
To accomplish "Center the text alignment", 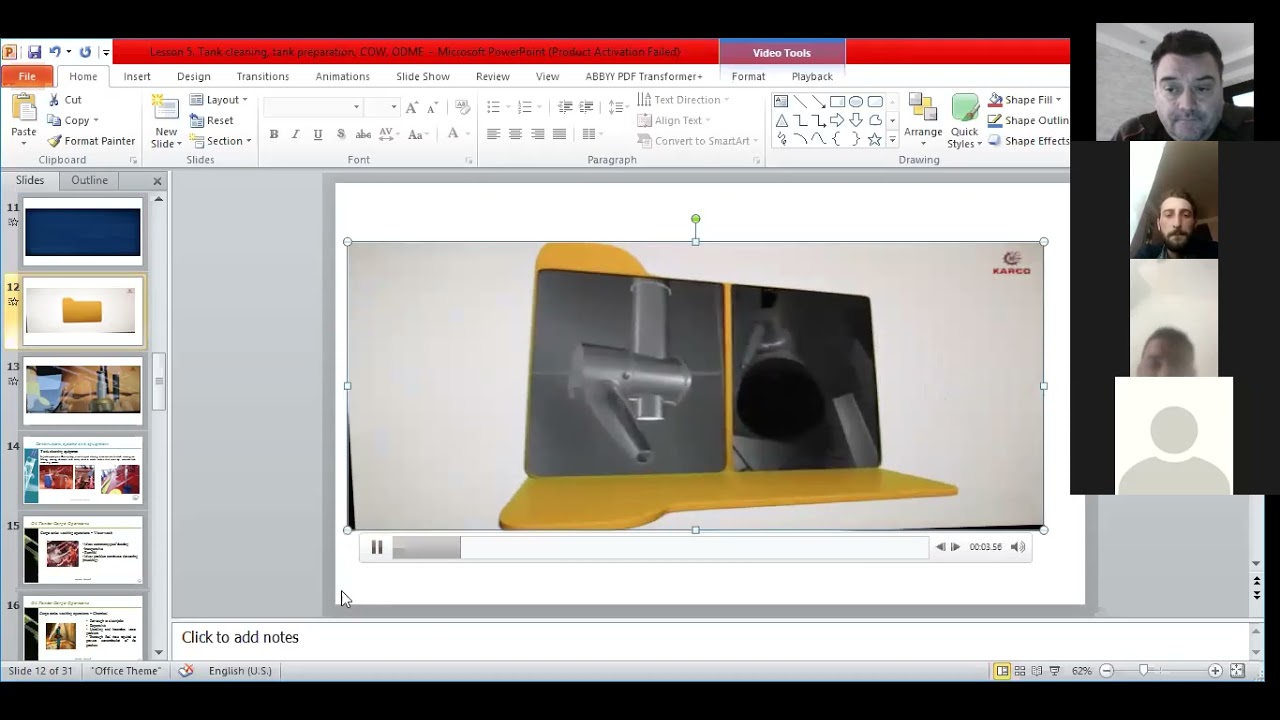I will pos(515,134).
